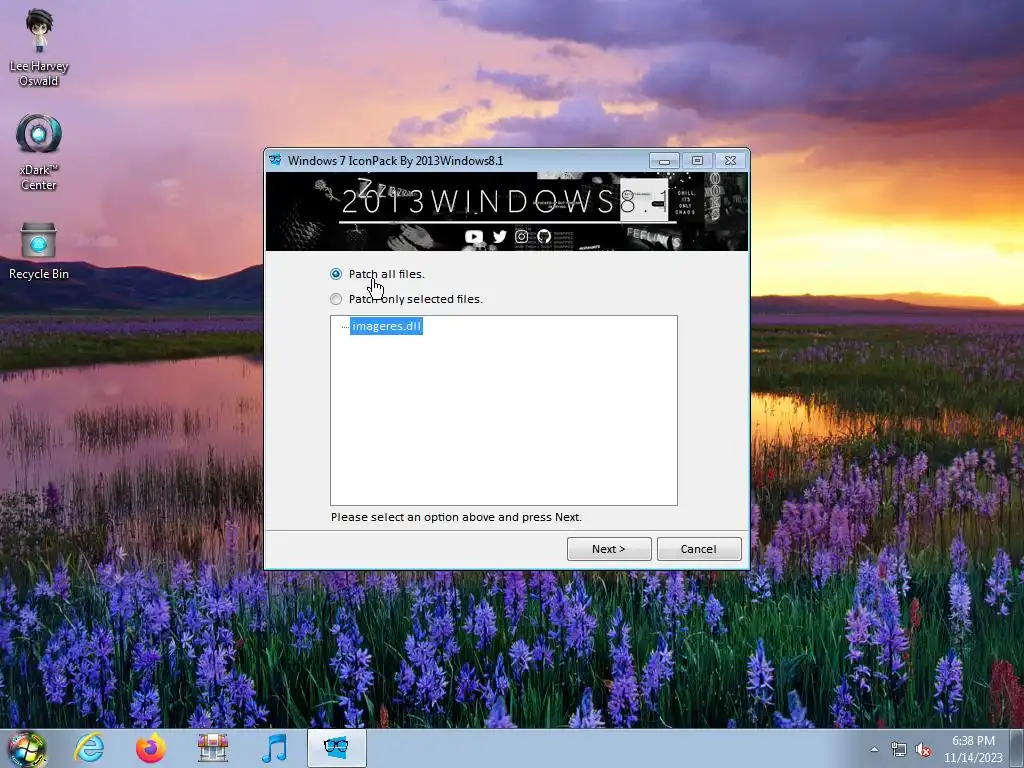
Task: Open the Windows Start orb
Action: coord(26,749)
